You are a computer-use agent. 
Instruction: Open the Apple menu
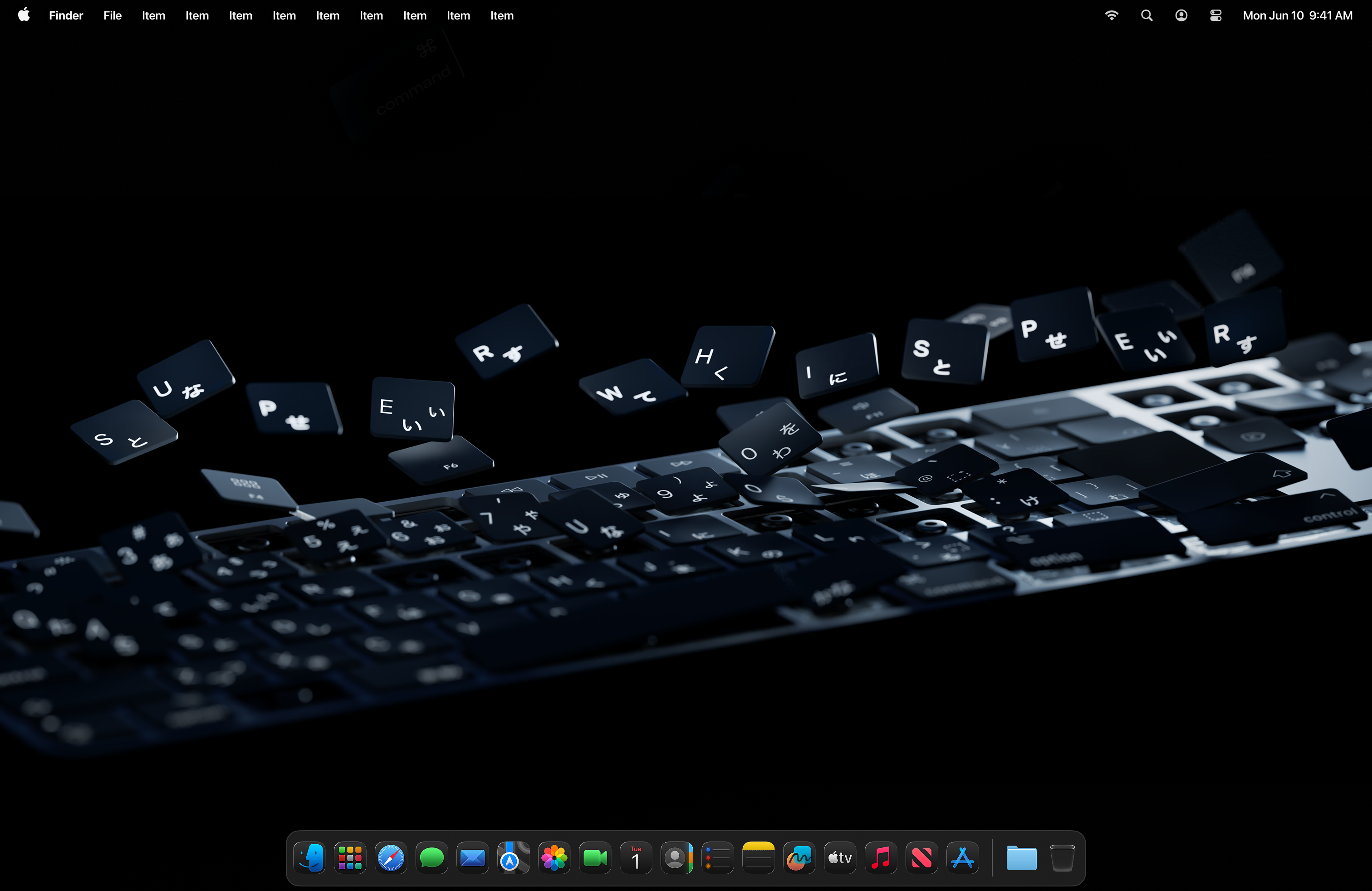click(24, 15)
